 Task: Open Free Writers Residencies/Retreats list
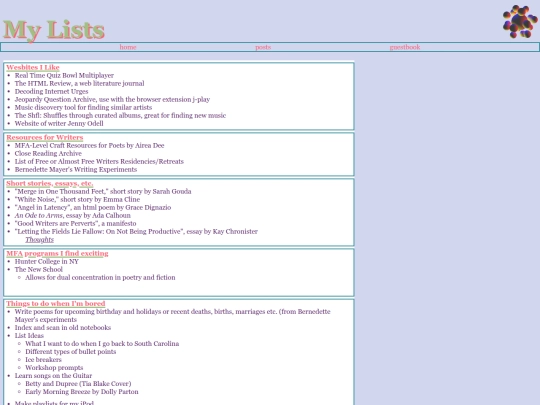click(99, 161)
